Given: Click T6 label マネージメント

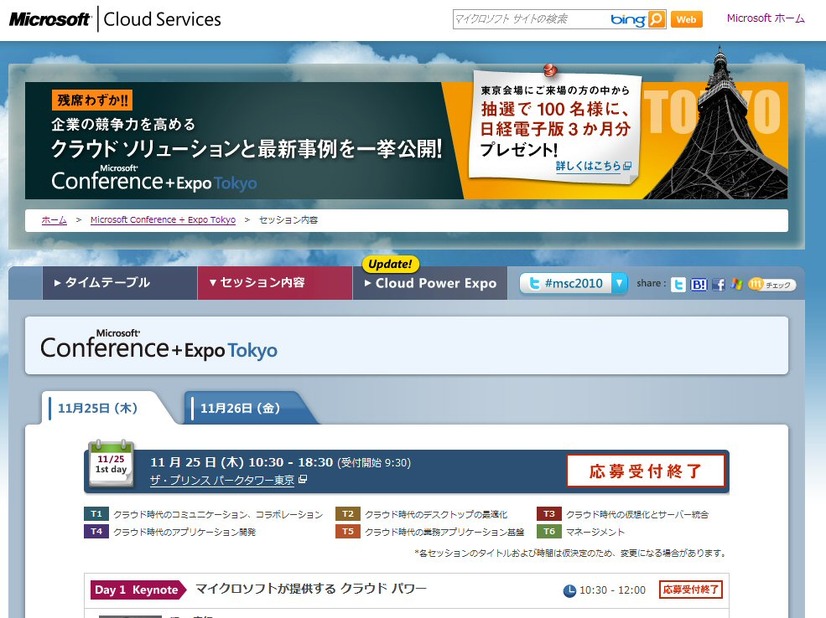Looking at the screenshot, I should 595,532.
